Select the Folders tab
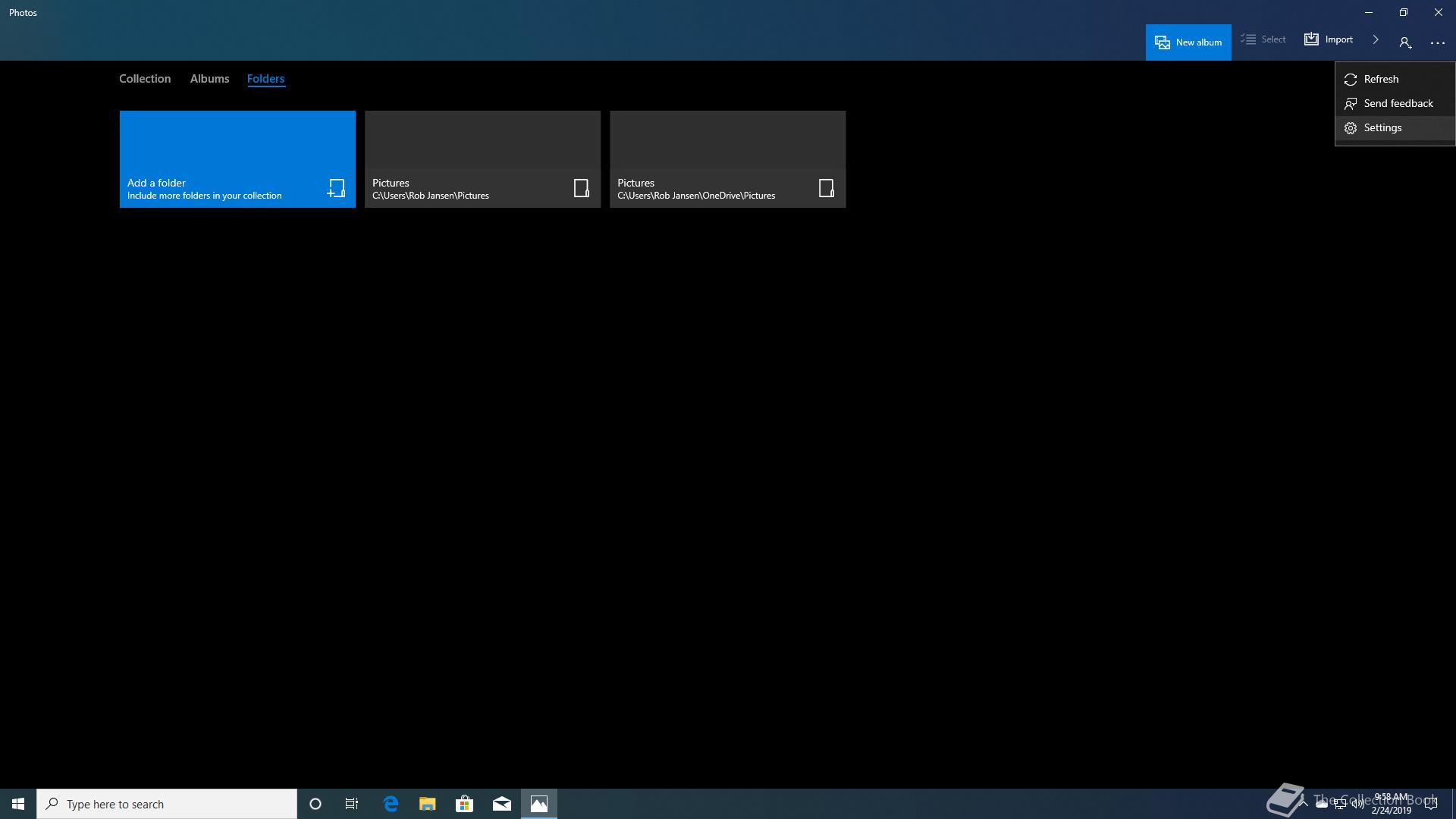Viewport: 1456px width, 819px height. pos(265,79)
